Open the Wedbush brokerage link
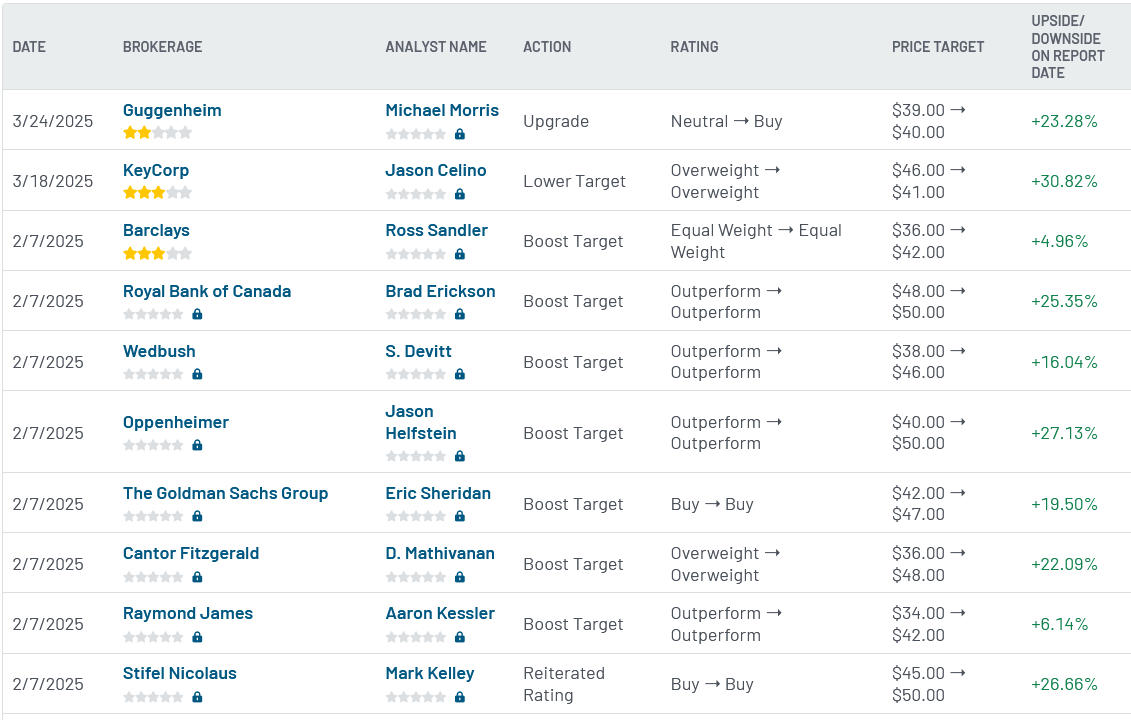 tap(159, 351)
